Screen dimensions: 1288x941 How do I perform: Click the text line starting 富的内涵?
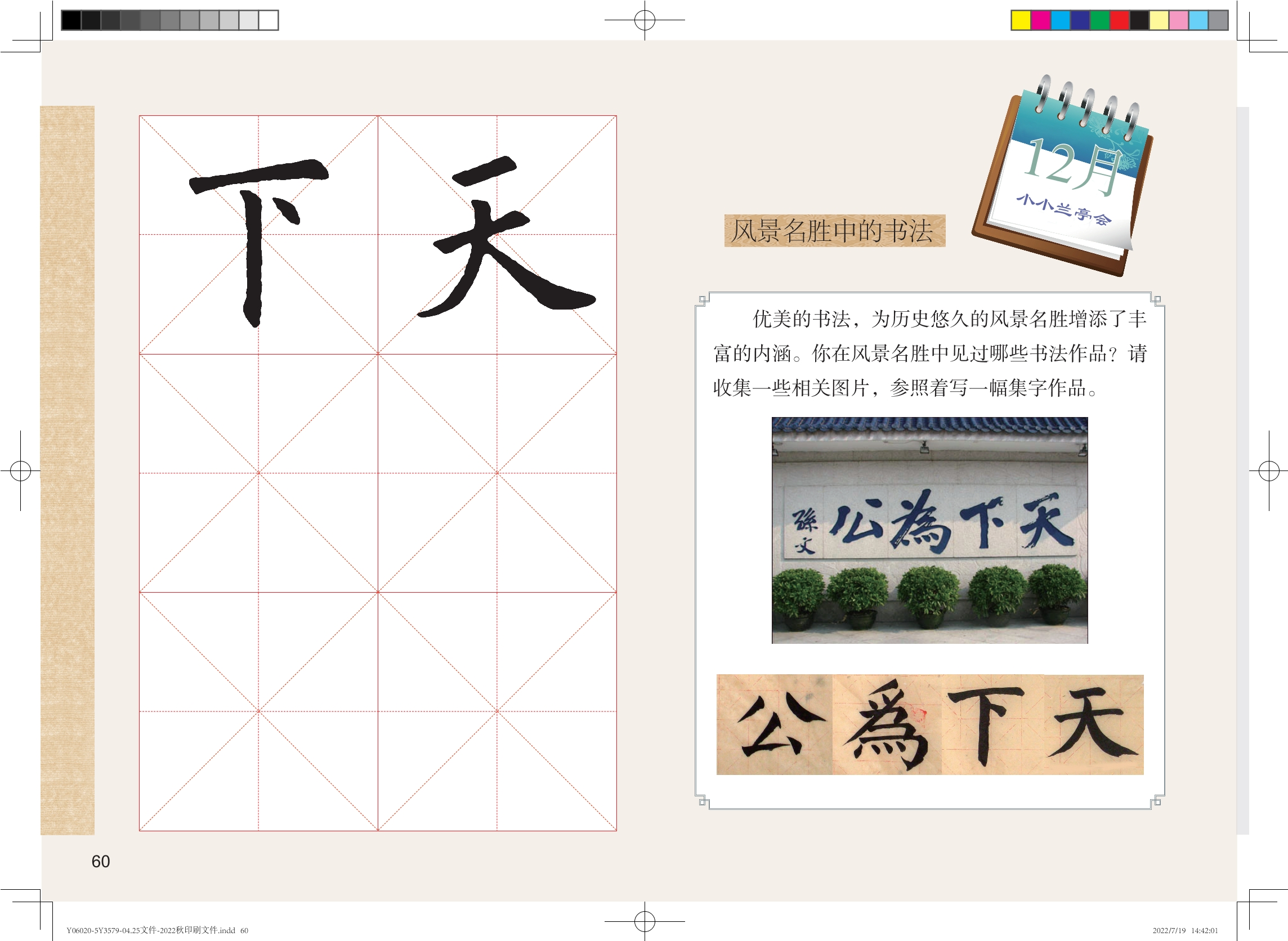(929, 354)
